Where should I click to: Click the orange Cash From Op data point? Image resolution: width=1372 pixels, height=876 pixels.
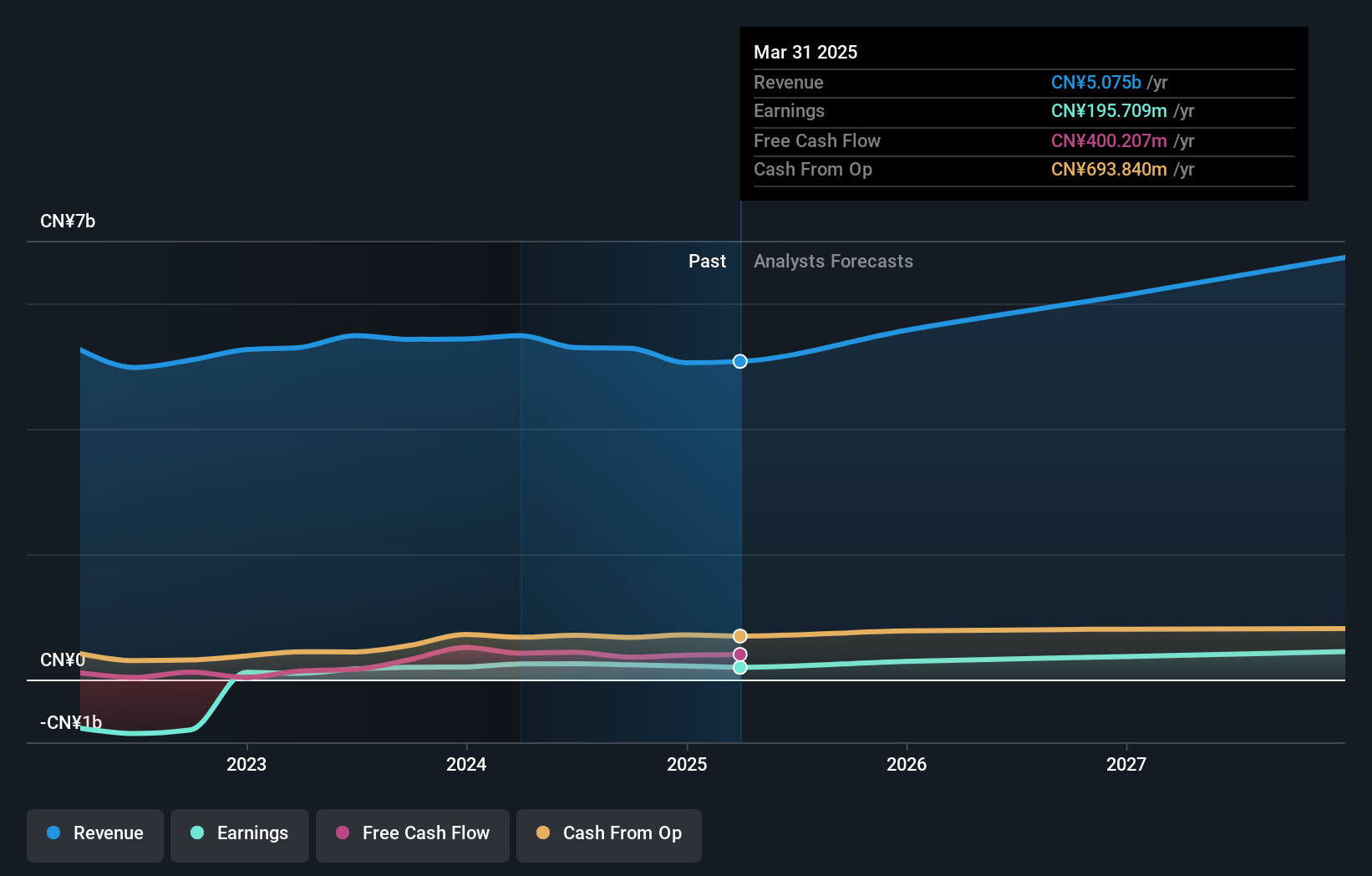coord(740,636)
